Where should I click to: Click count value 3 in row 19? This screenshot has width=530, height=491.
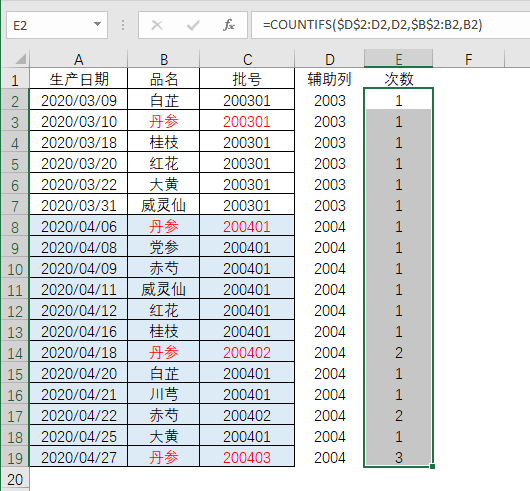tap(399, 458)
